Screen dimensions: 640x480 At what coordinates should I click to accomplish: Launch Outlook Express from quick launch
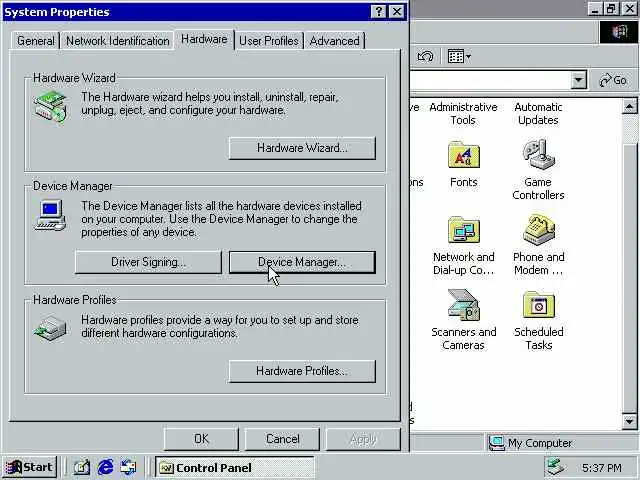click(129, 467)
